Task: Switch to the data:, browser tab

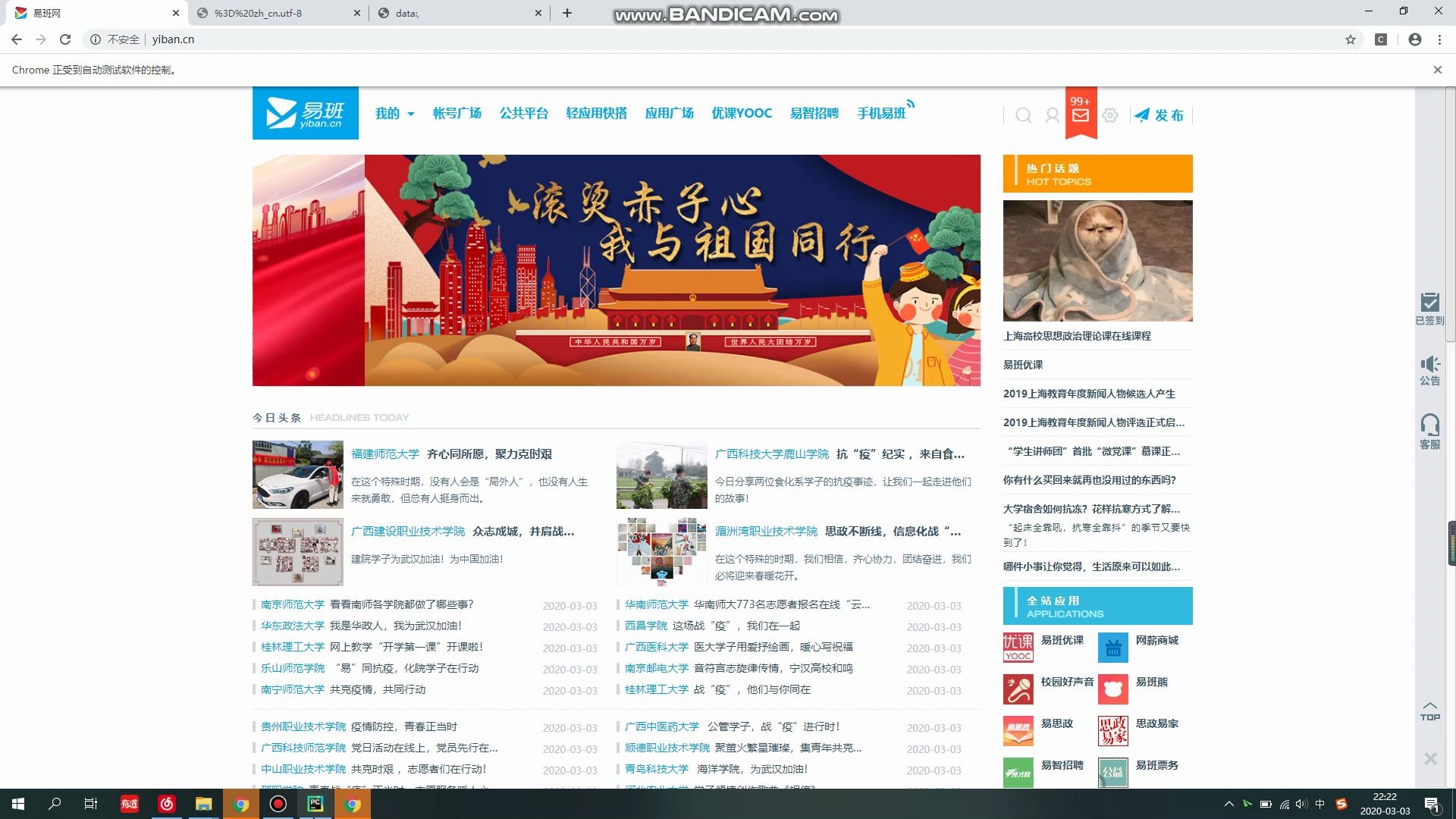Action: coord(459,13)
